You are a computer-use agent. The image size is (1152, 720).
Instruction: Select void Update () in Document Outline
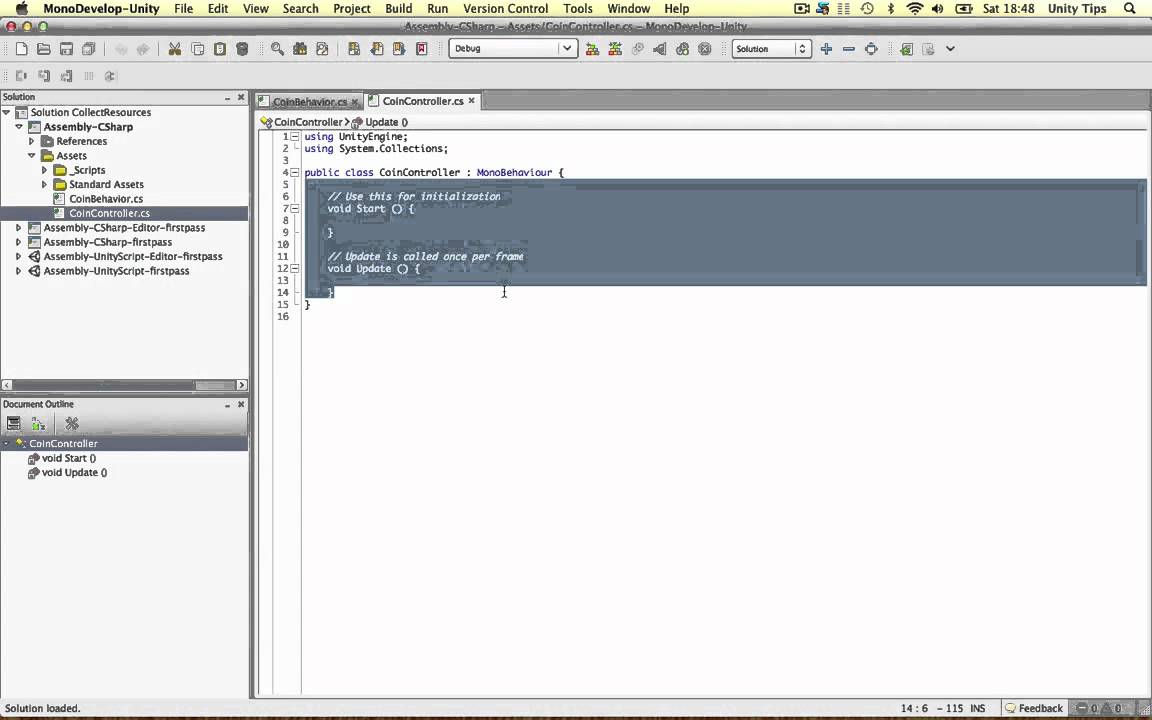[x=74, y=473]
